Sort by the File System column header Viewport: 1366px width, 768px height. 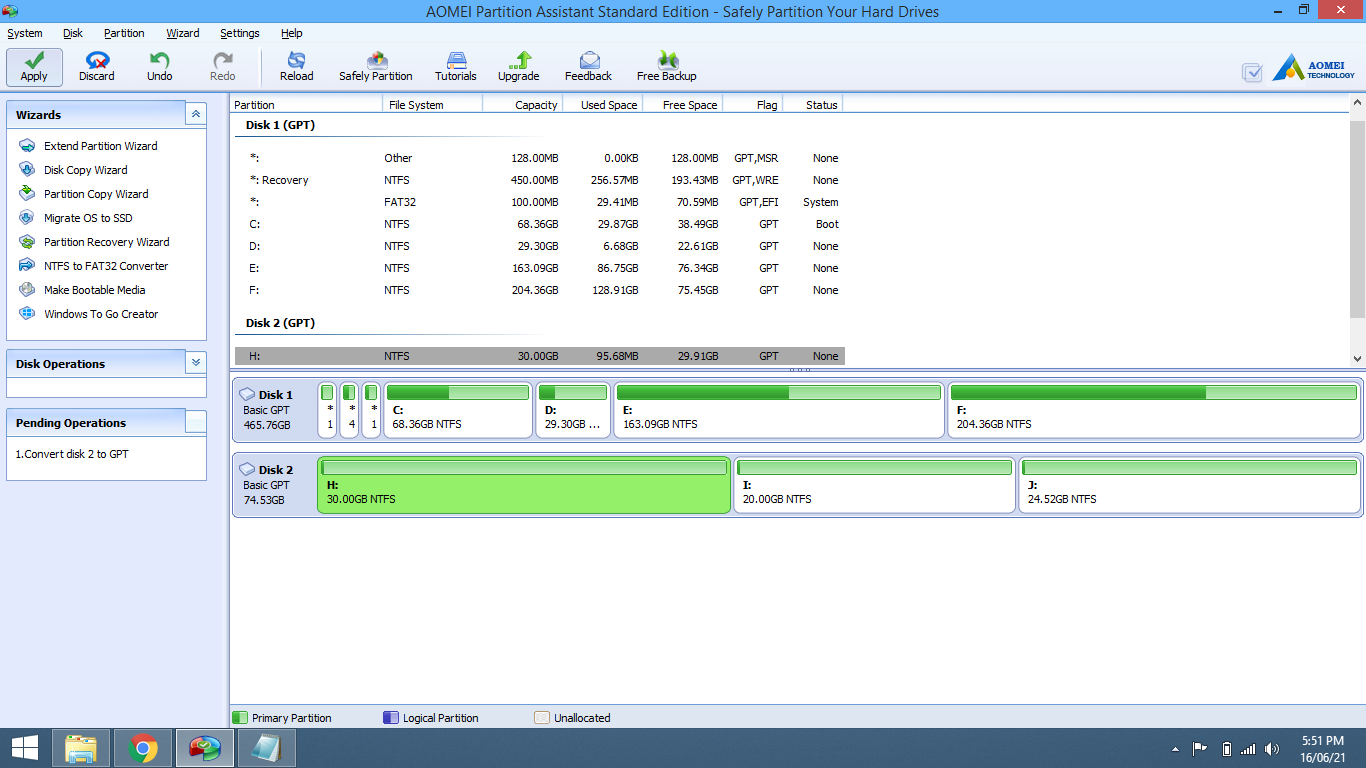pos(433,104)
